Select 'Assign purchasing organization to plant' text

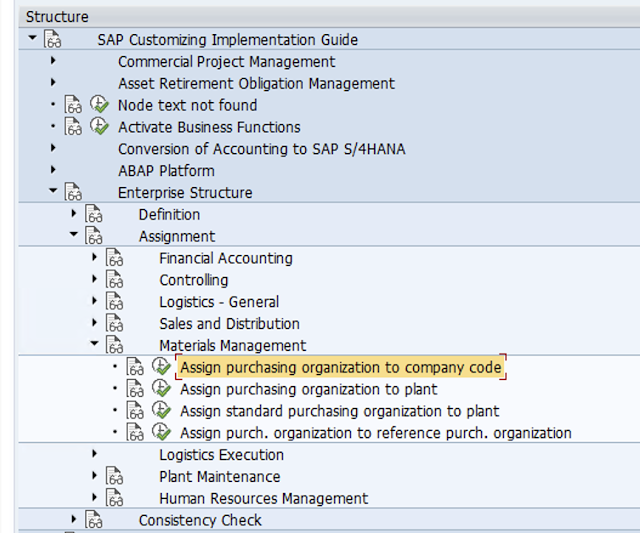tap(309, 389)
